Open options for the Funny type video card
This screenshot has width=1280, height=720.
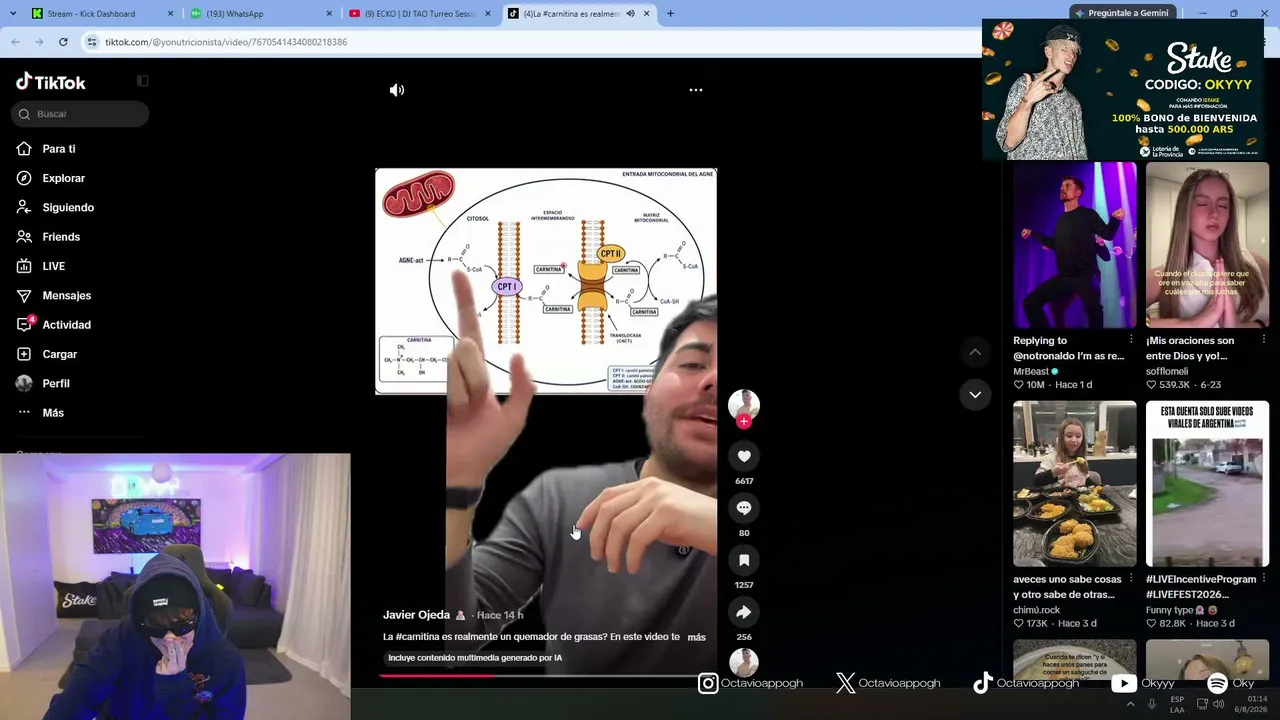click(x=1264, y=578)
